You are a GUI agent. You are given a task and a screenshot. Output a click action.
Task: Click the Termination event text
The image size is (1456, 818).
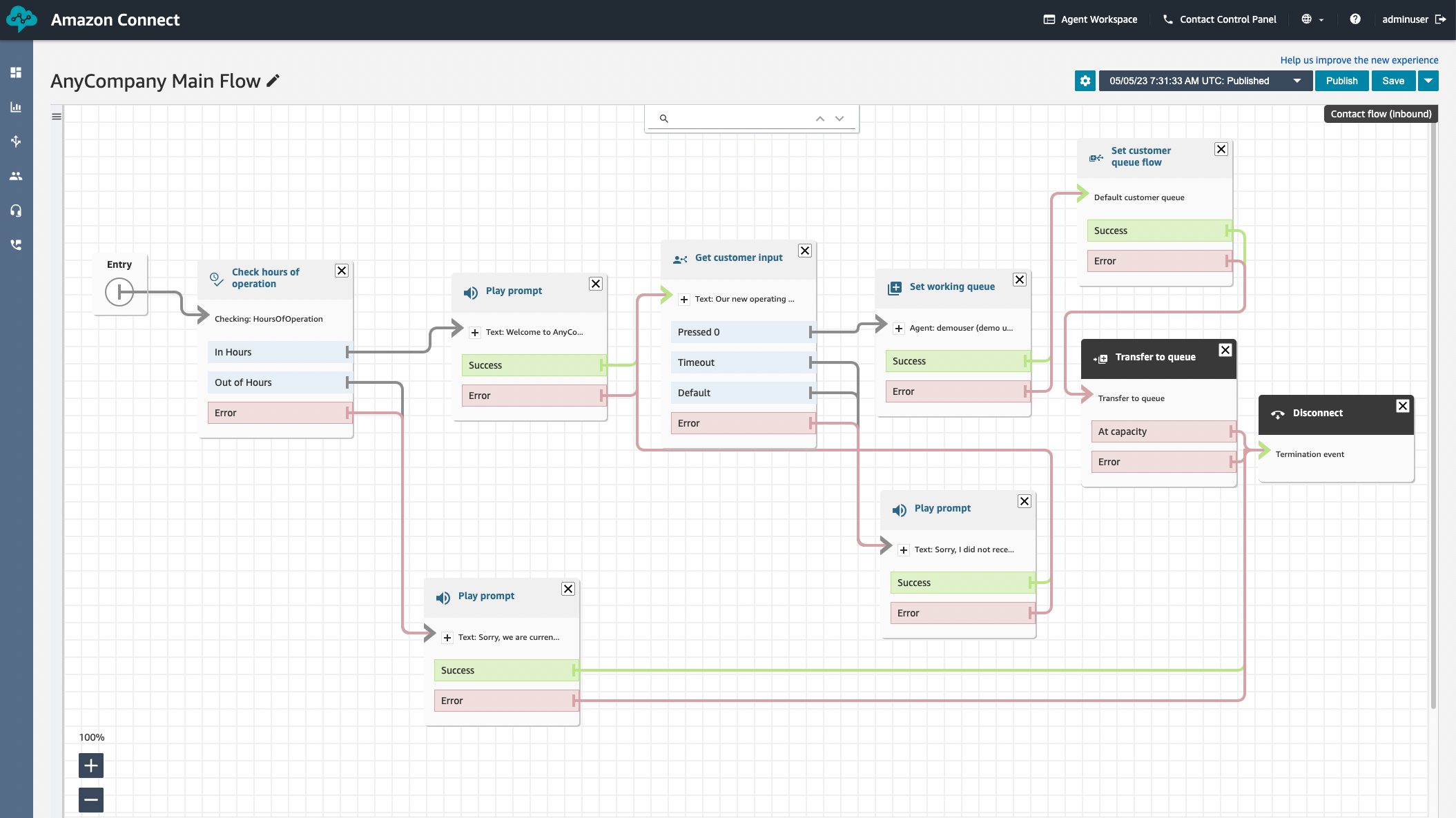[x=1310, y=454]
